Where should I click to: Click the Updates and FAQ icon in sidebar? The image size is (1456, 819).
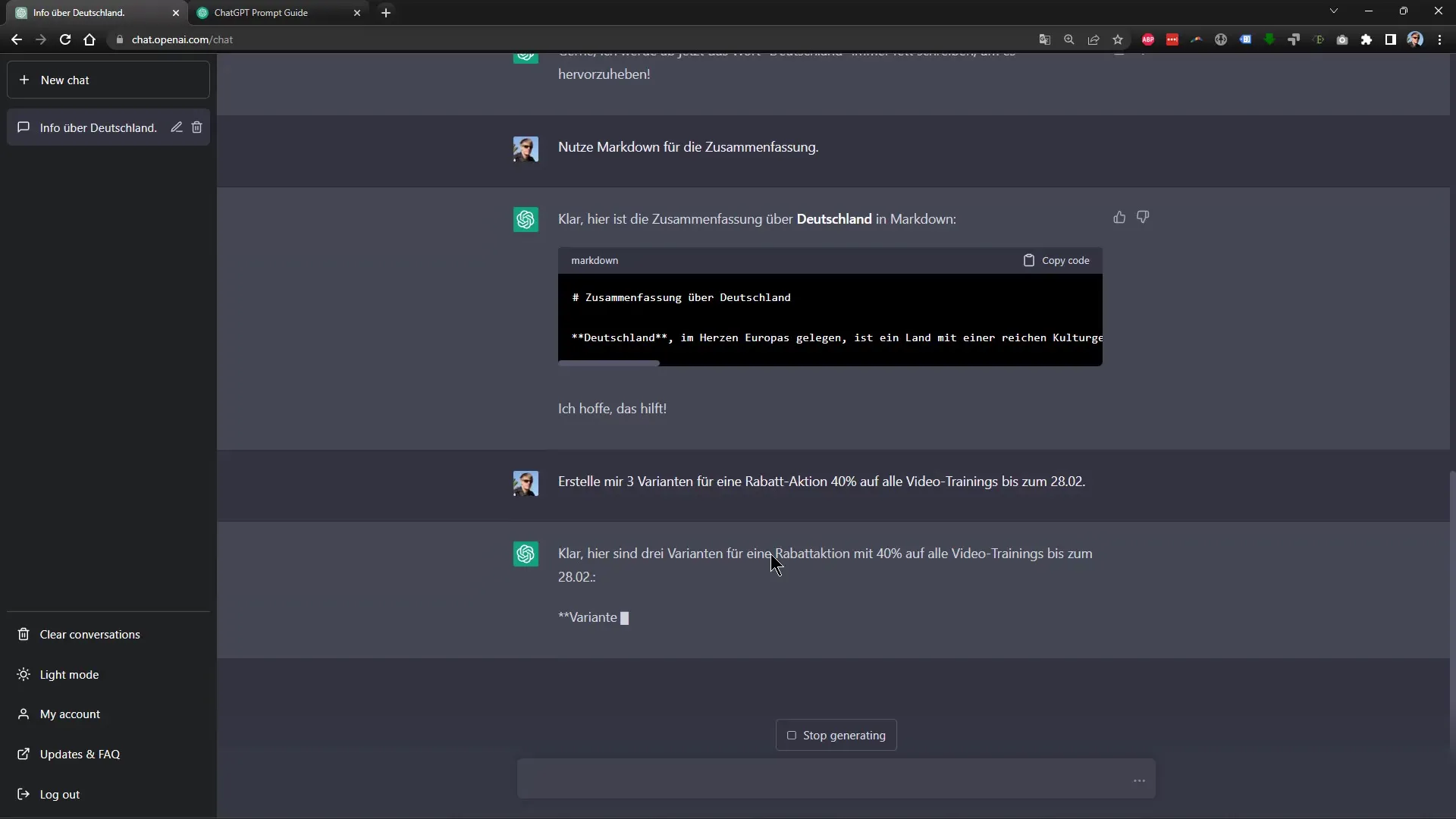(23, 753)
